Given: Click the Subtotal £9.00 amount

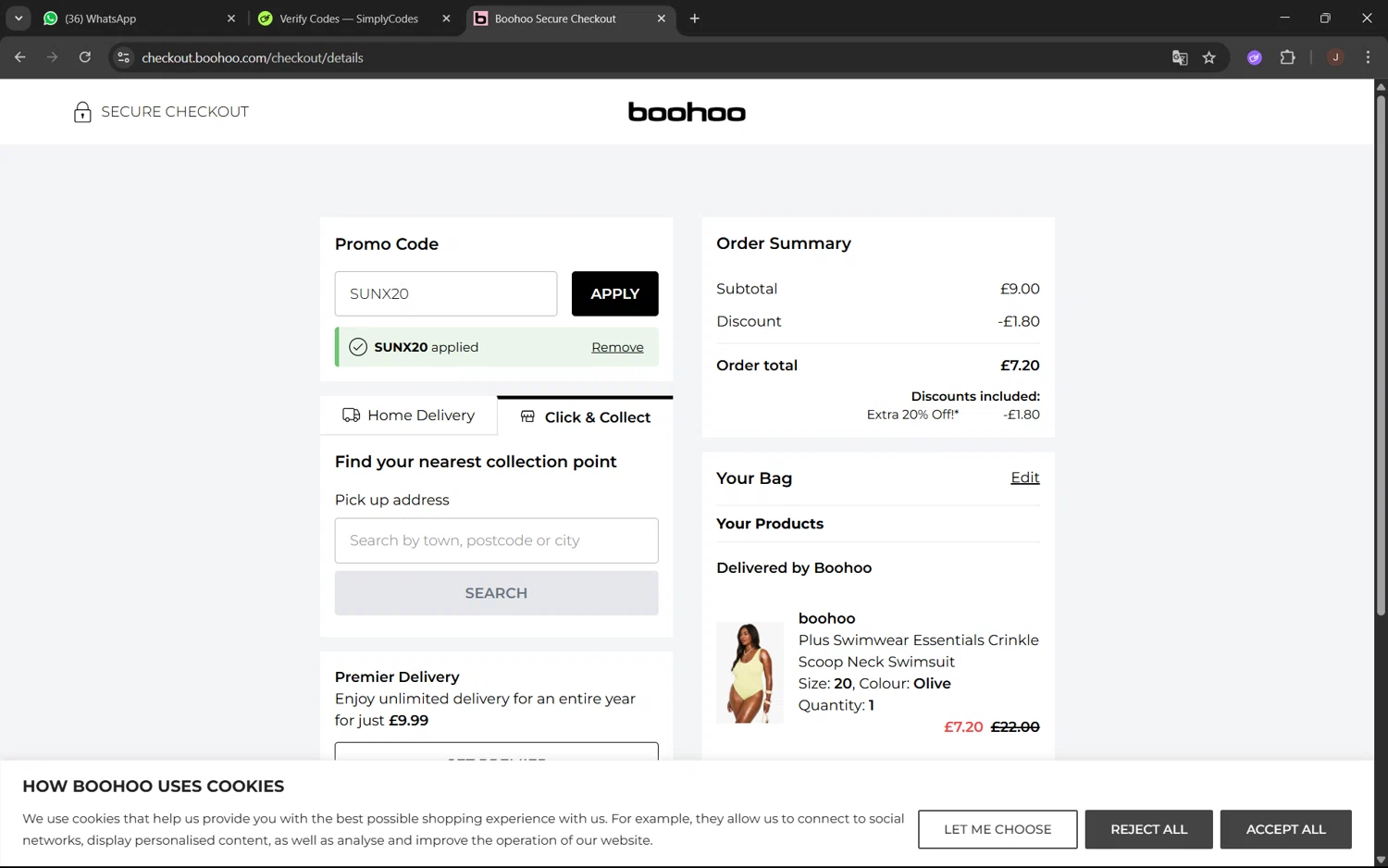Looking at the screenshot, I should coord(1020,289).
